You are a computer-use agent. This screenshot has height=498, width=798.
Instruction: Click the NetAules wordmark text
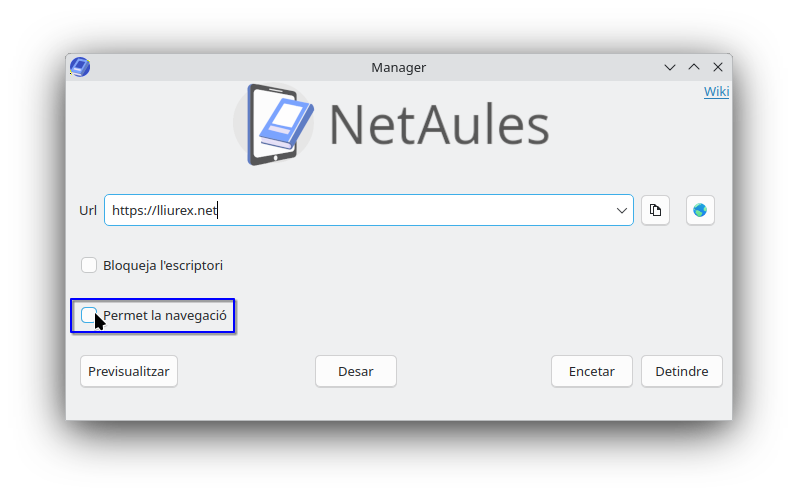[x=439, y=125]
